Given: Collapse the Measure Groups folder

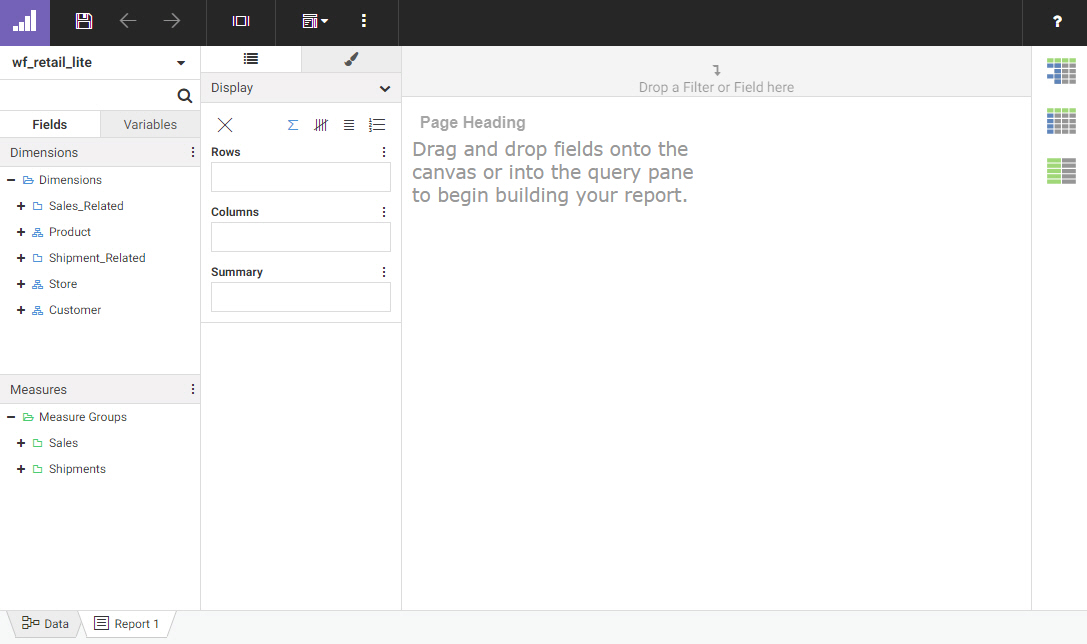Looking at the screenshot, I should [10, 417].
